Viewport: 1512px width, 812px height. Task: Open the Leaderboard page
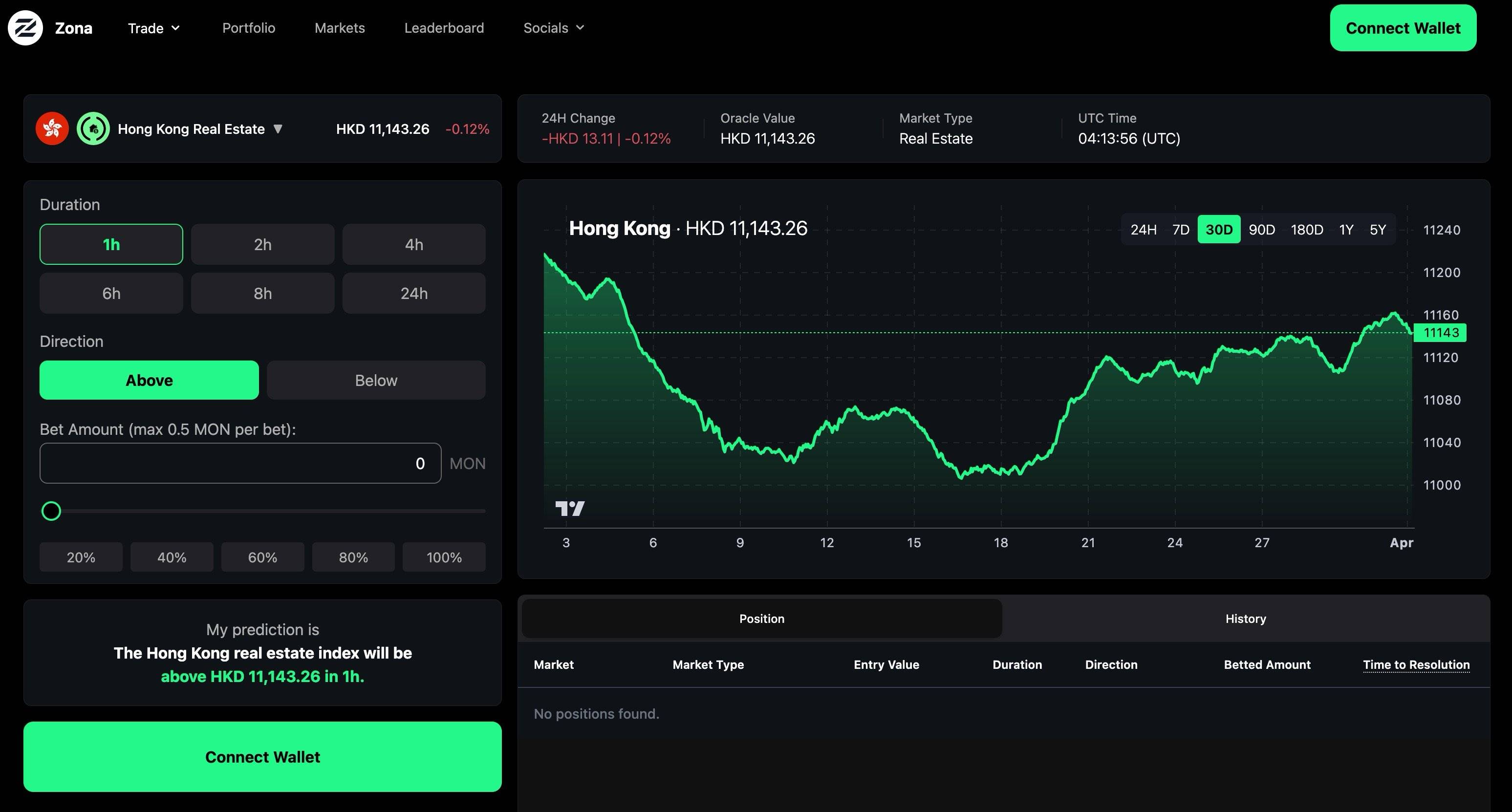(x=444, y=28)
